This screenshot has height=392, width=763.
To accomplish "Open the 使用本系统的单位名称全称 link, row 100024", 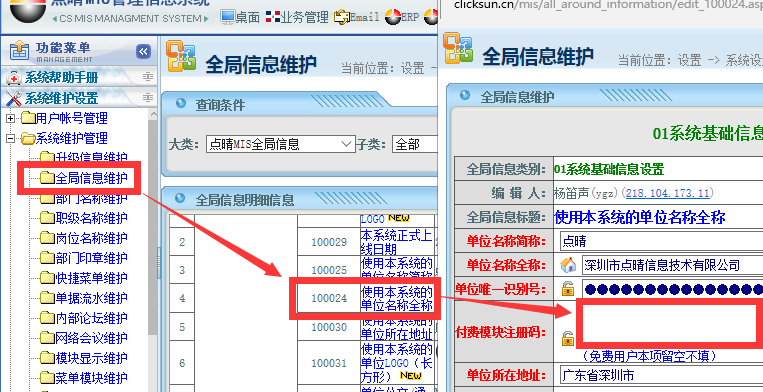I will [397, 299].
